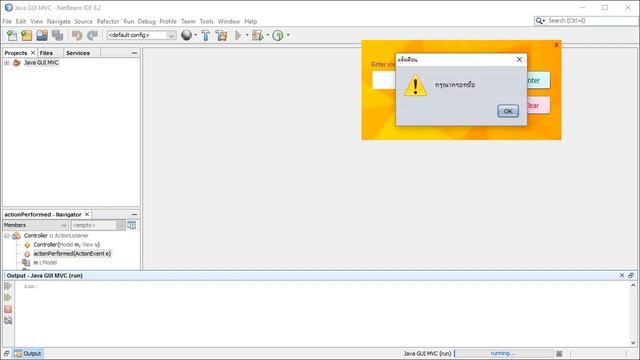The width and height of the screenshot is (640, 360).
Task: Click the magnifier icon in search box
Action: (540, 21)
